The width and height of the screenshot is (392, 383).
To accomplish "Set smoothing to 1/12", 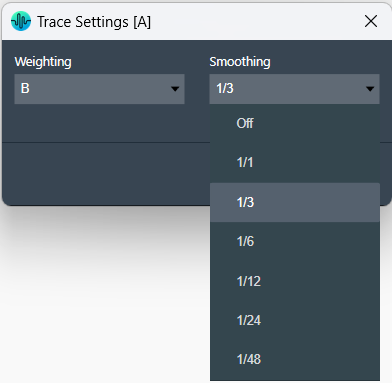I will [295, 281].
